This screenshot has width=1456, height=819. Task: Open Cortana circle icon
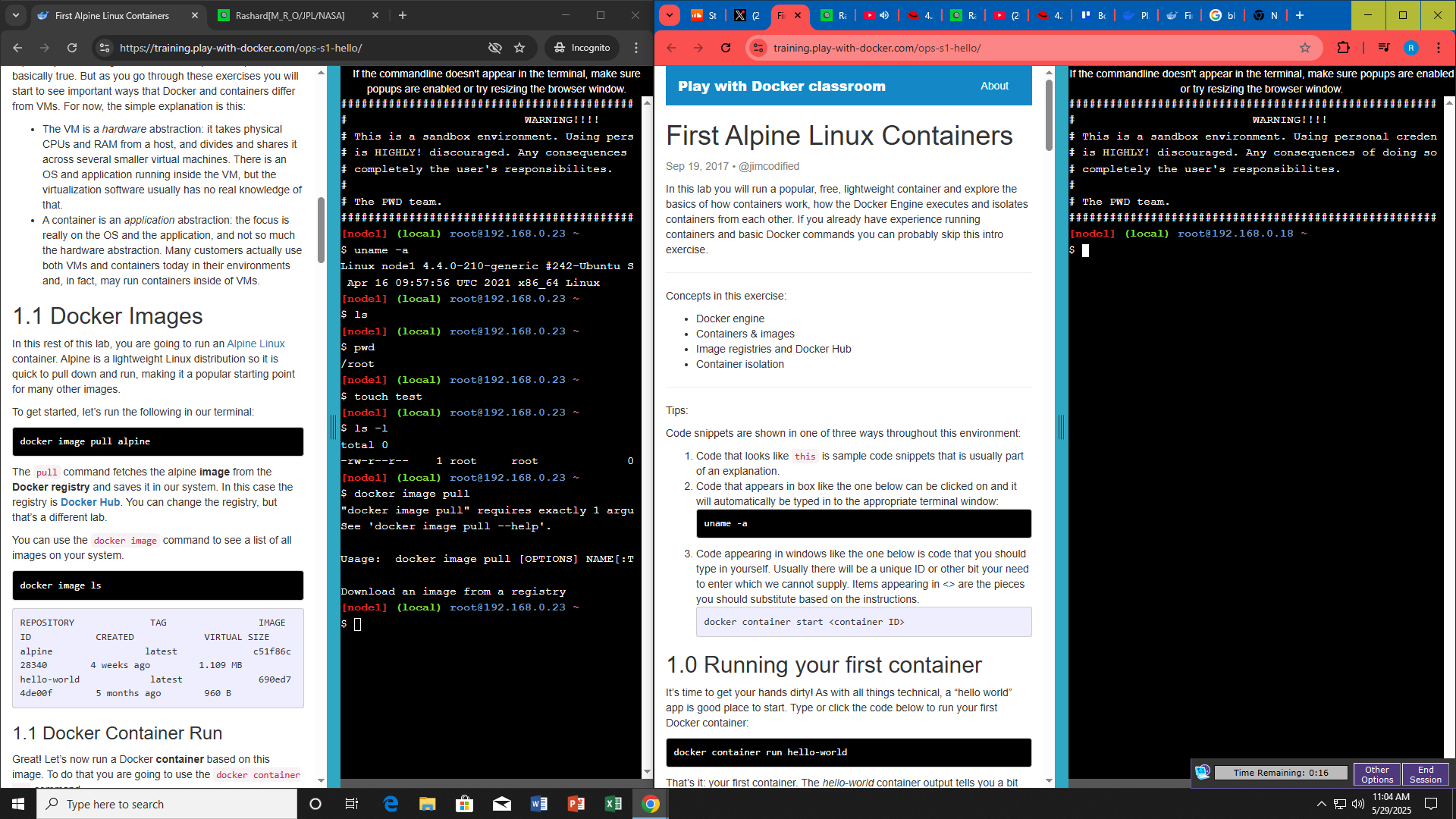(315, 804)
